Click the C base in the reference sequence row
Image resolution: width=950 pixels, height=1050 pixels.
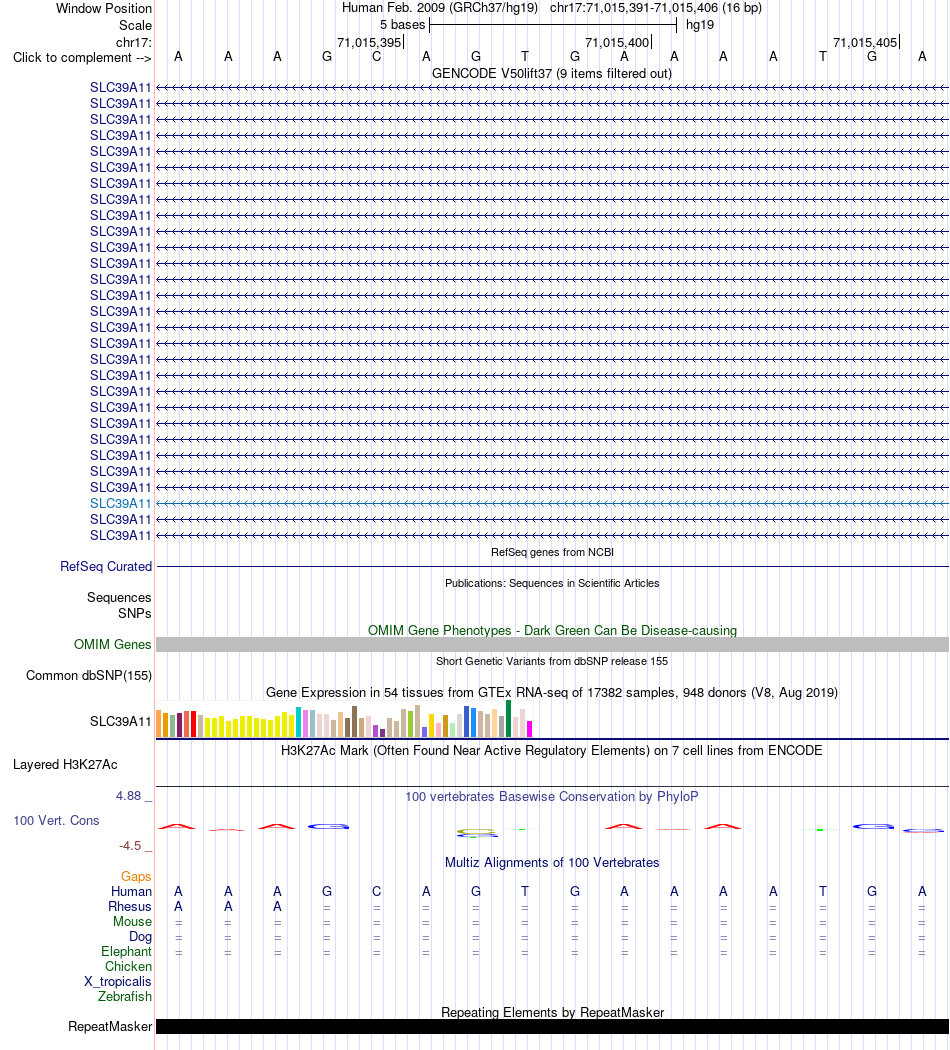point(376,57)
